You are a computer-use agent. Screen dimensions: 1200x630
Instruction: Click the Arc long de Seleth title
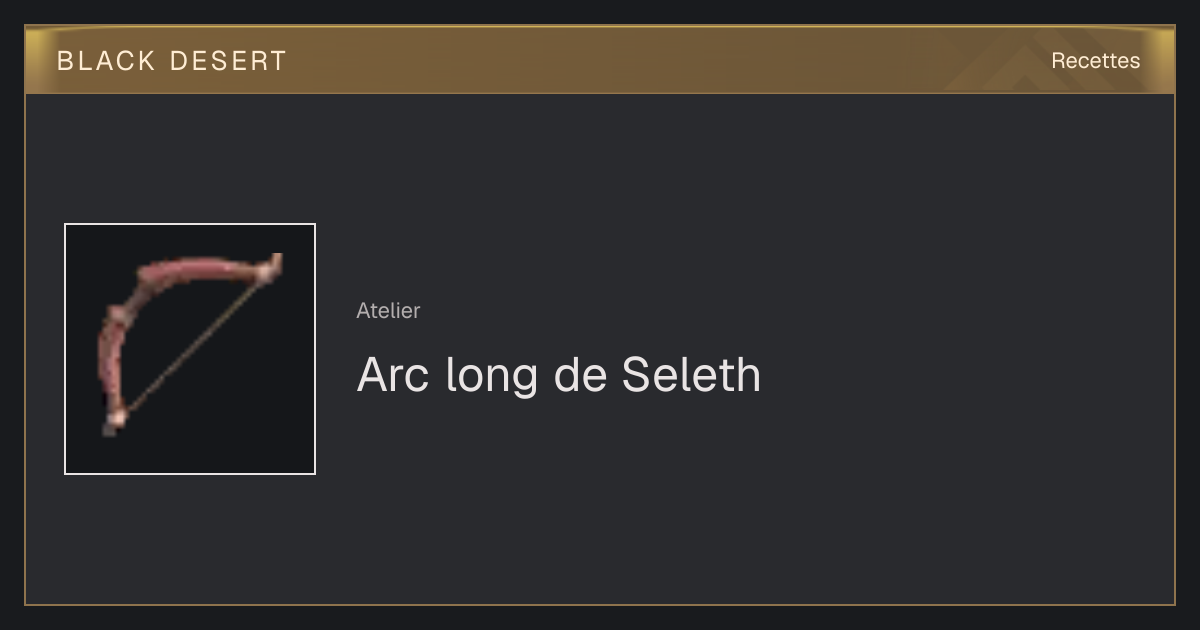[x=559, y=375]
